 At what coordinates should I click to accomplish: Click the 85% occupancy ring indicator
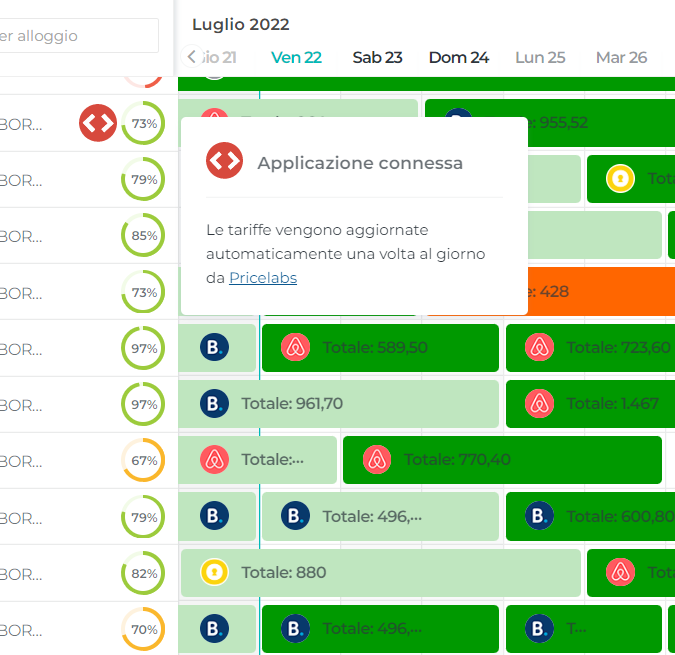(x=143, y=235)
